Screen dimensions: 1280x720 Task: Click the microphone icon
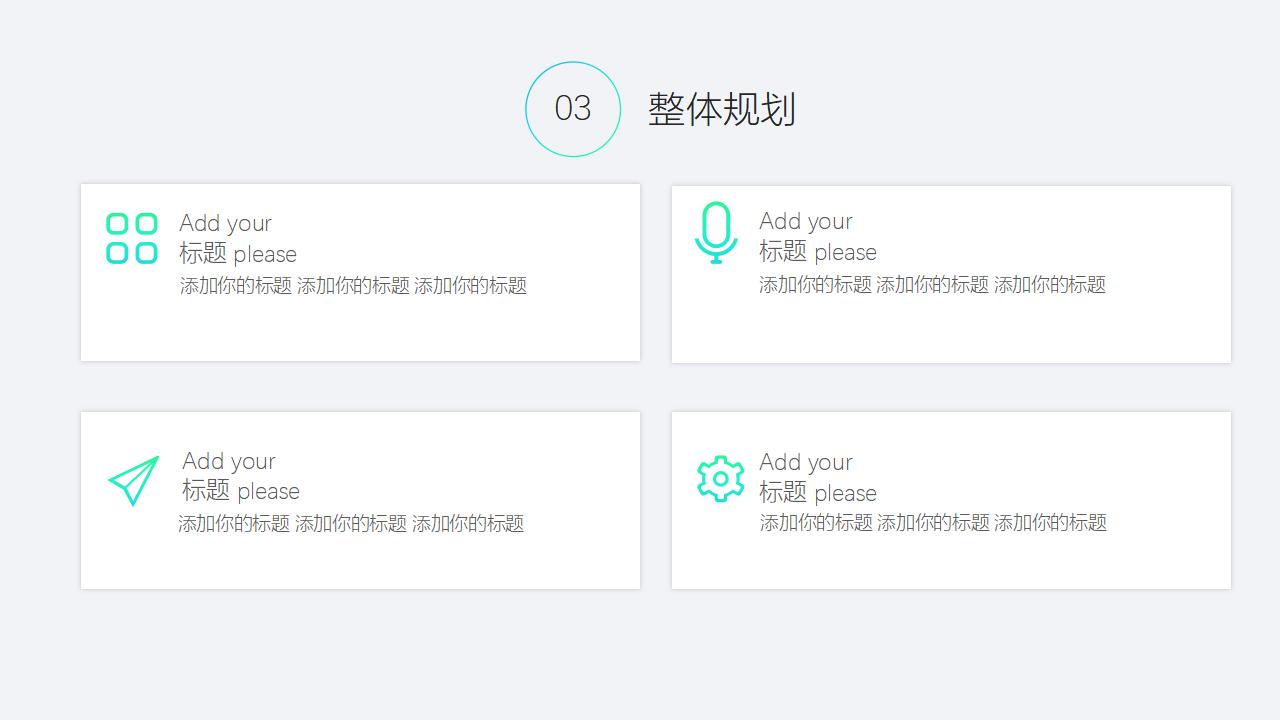point(716,233)
